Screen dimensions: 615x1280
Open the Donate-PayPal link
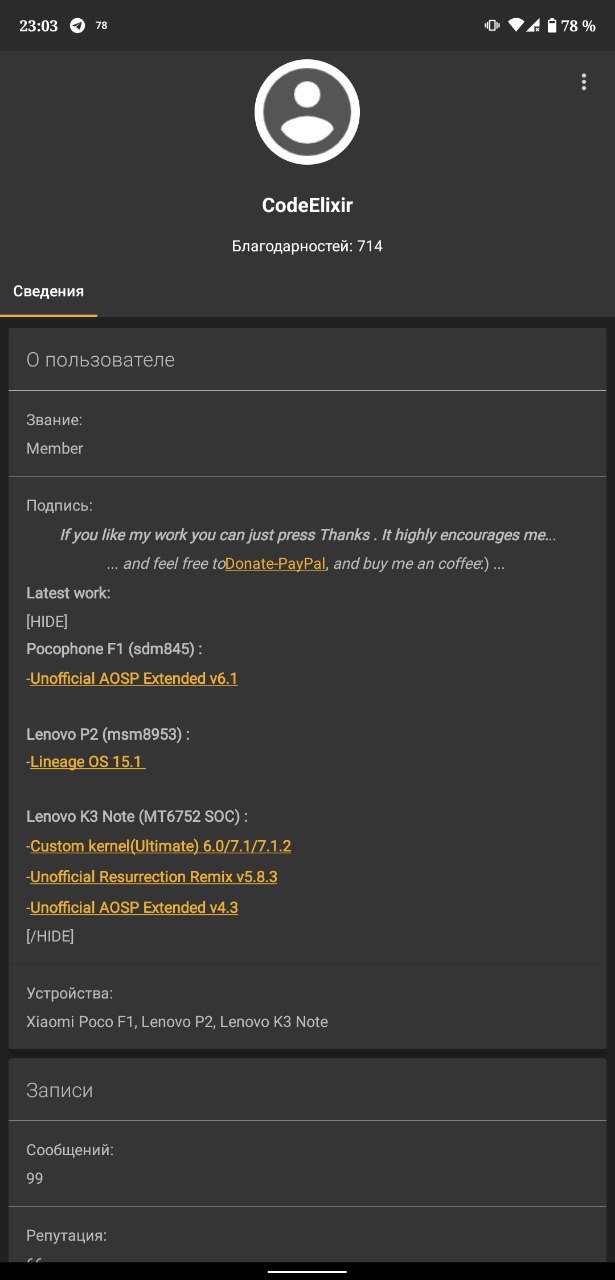[x=275, y=564]
